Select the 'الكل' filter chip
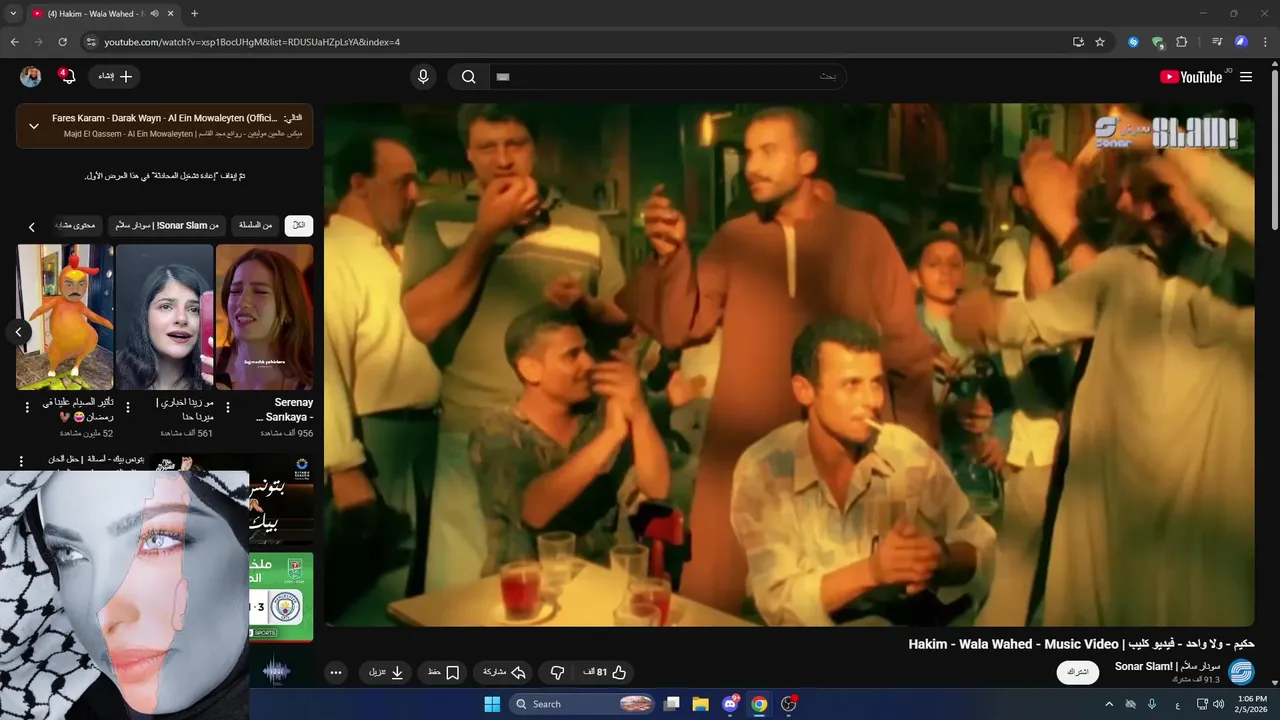This screenshot has height=720, width=1280. pos(298,226)
